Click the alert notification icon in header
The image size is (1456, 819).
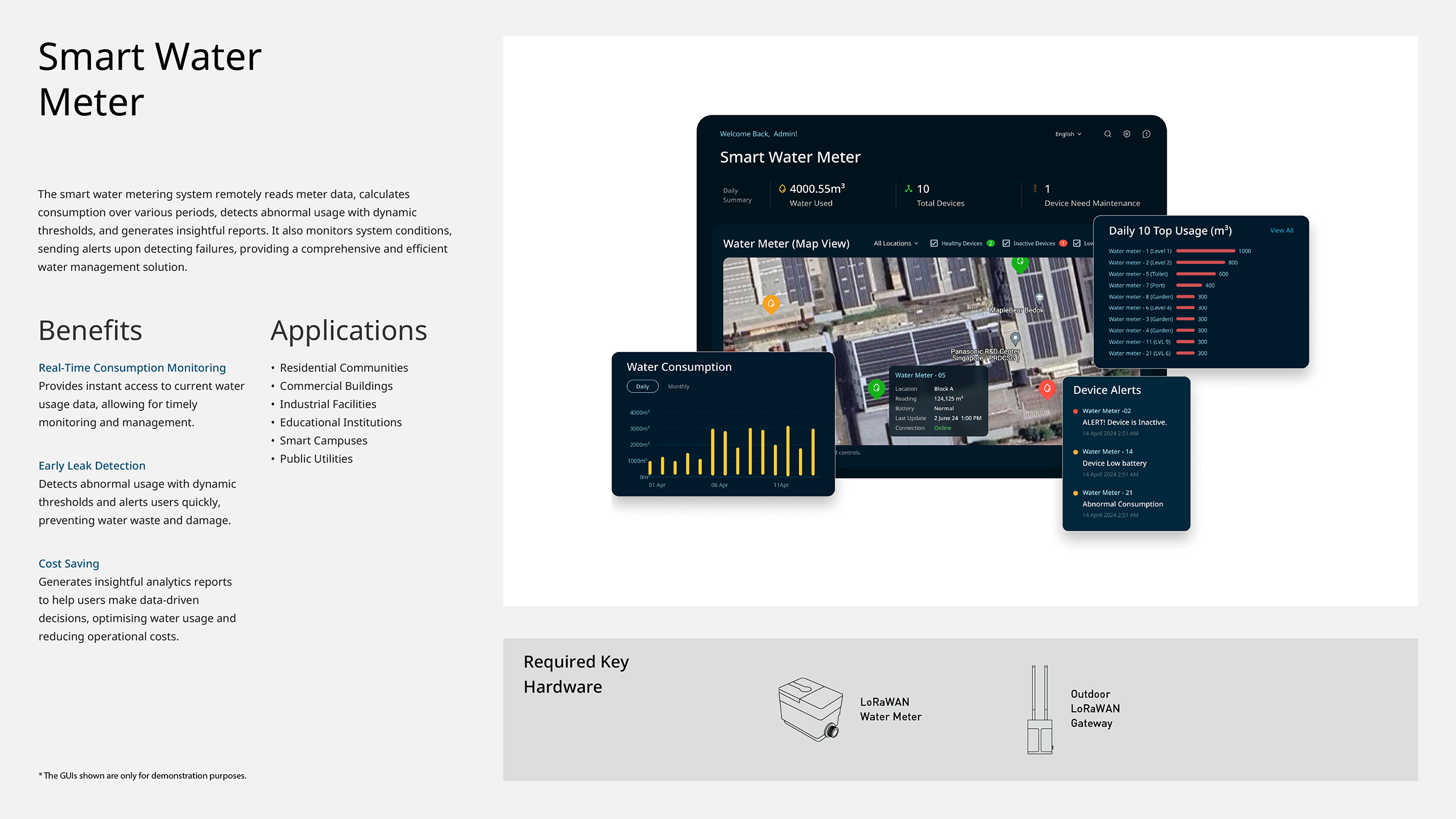(1146, 134)
